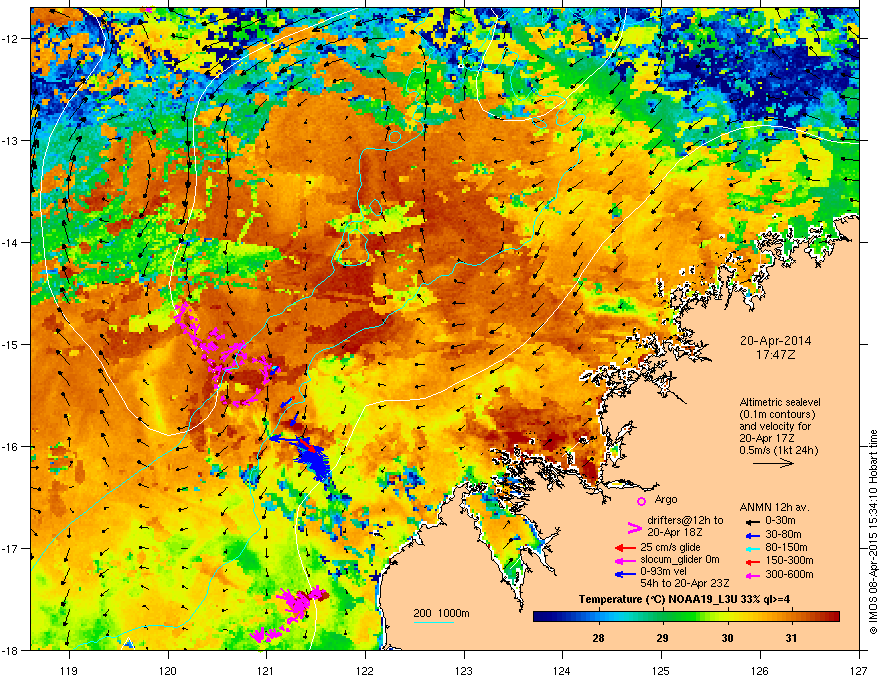
Task: Select the '20-Apr-2014' date text
Action: pos(775,341)
